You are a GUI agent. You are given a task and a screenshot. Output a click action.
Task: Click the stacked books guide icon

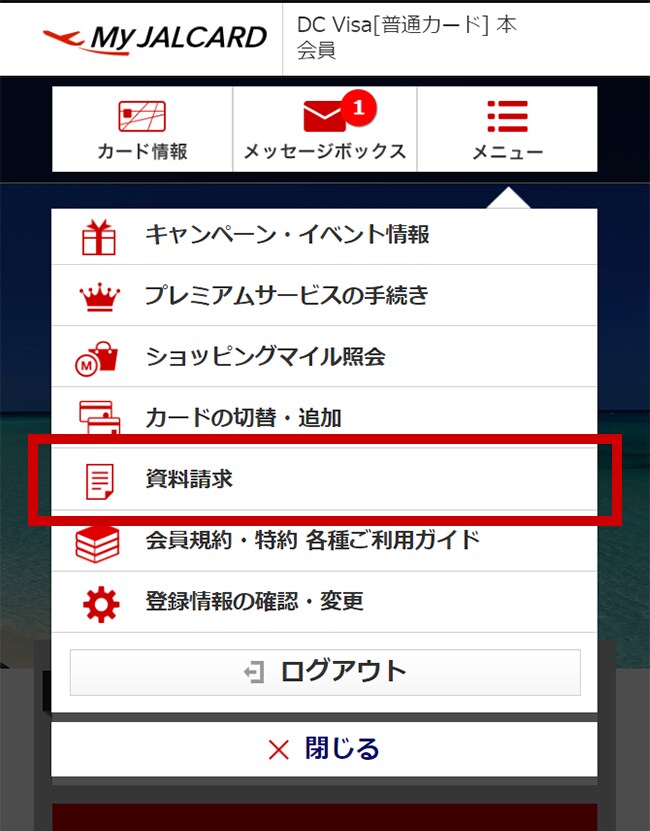[x=97, y=544]
